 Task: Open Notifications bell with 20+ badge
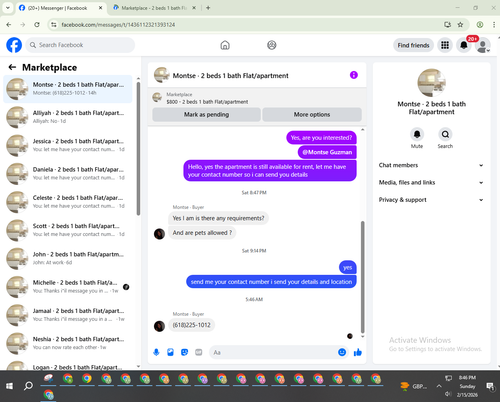click(x=464, y=45)
